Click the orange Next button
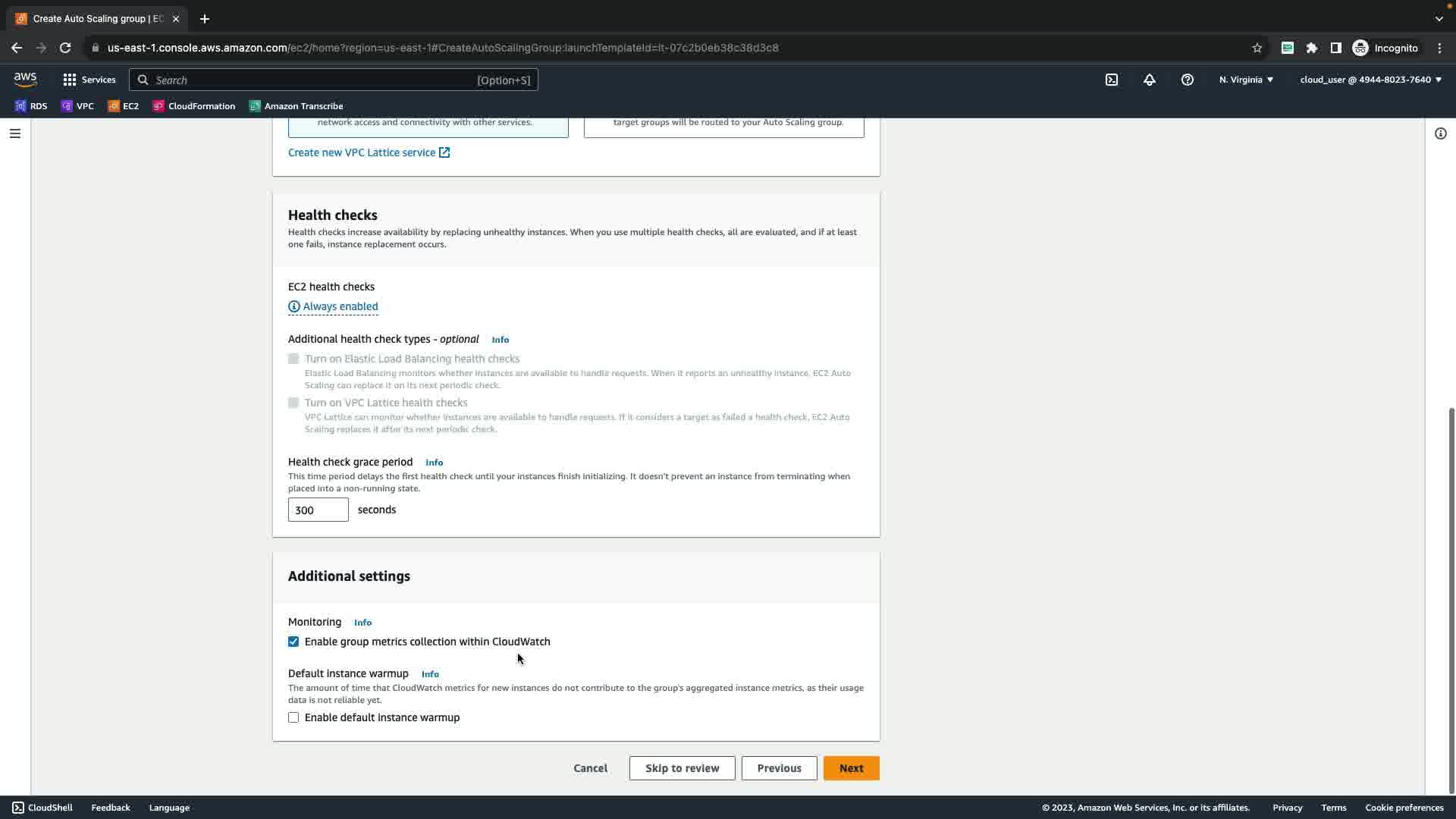Screen dimensions: 1456x819 pos(851,768)
